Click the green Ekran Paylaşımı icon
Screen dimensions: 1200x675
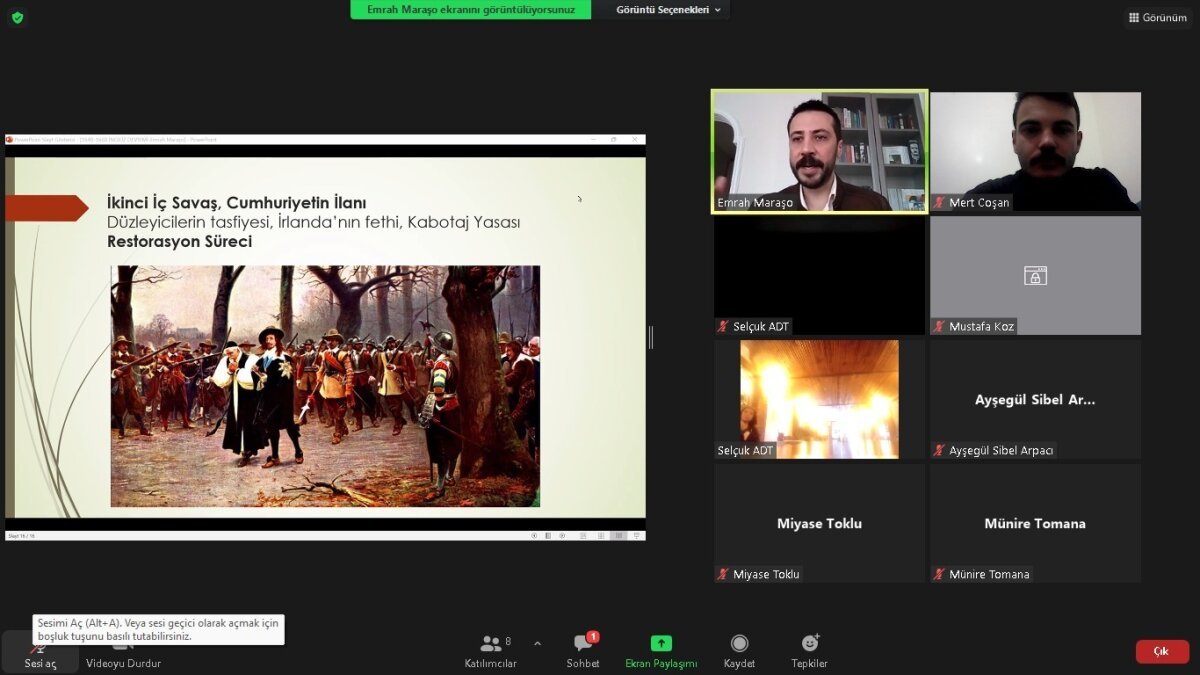(x=661, y=644)
